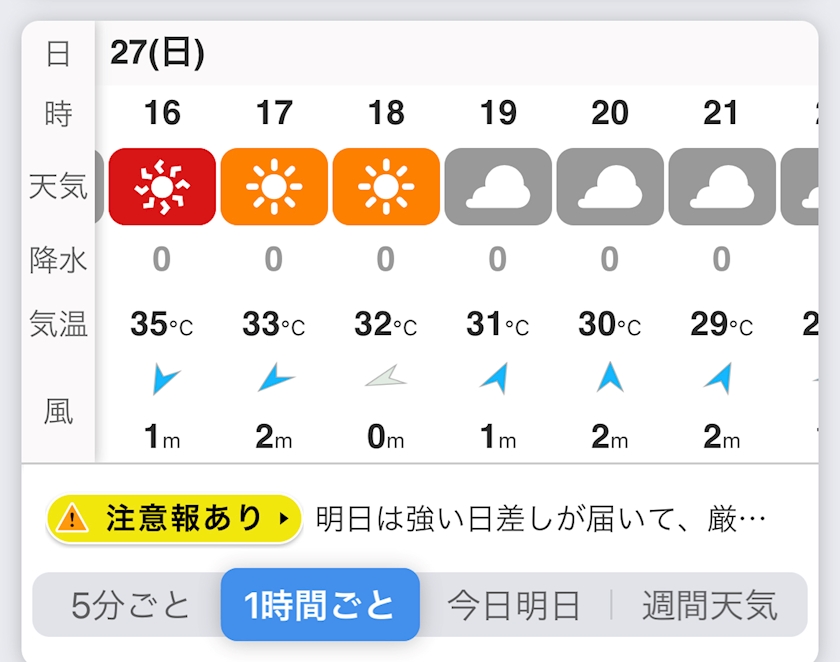Open the 注意報あり advisory badge
840x662 pixels.
(174, 519)
